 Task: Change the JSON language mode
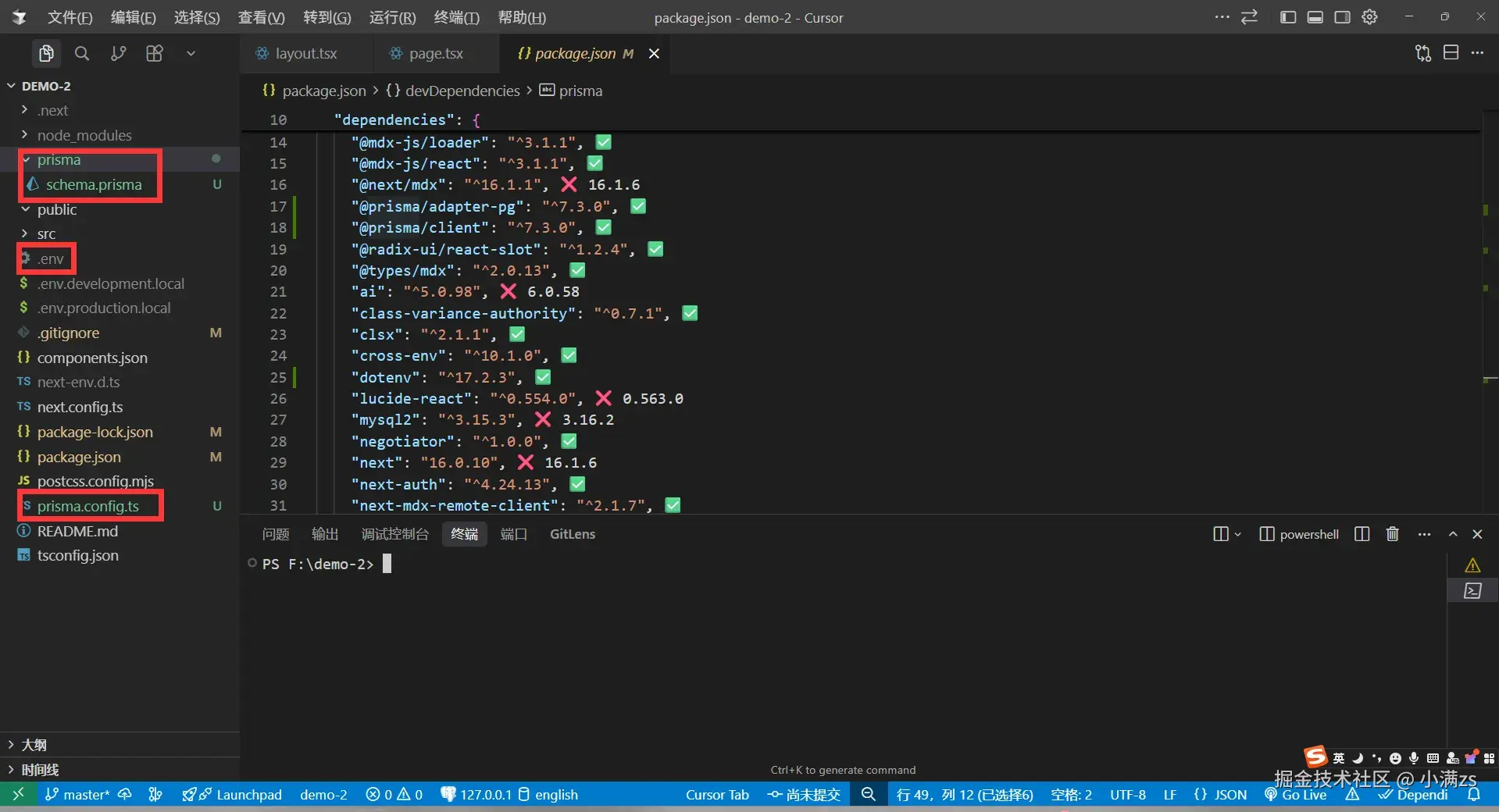click(1230, 795)
